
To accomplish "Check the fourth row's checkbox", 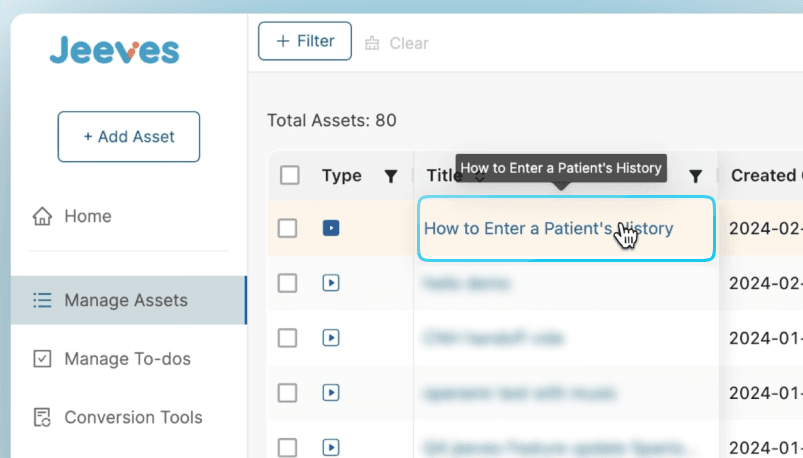I will pos(287,393).
